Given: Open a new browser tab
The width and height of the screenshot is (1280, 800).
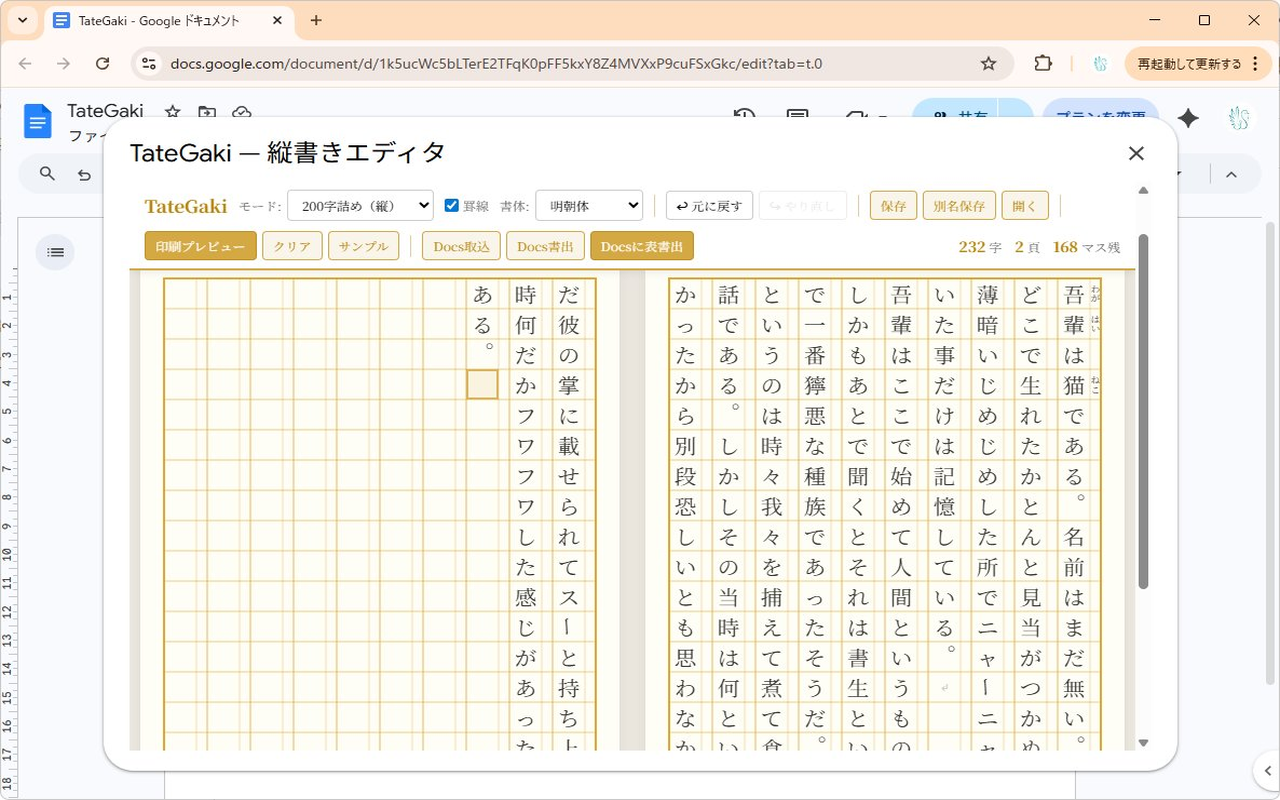Looking at the screenshot, I should pos(316,20).
